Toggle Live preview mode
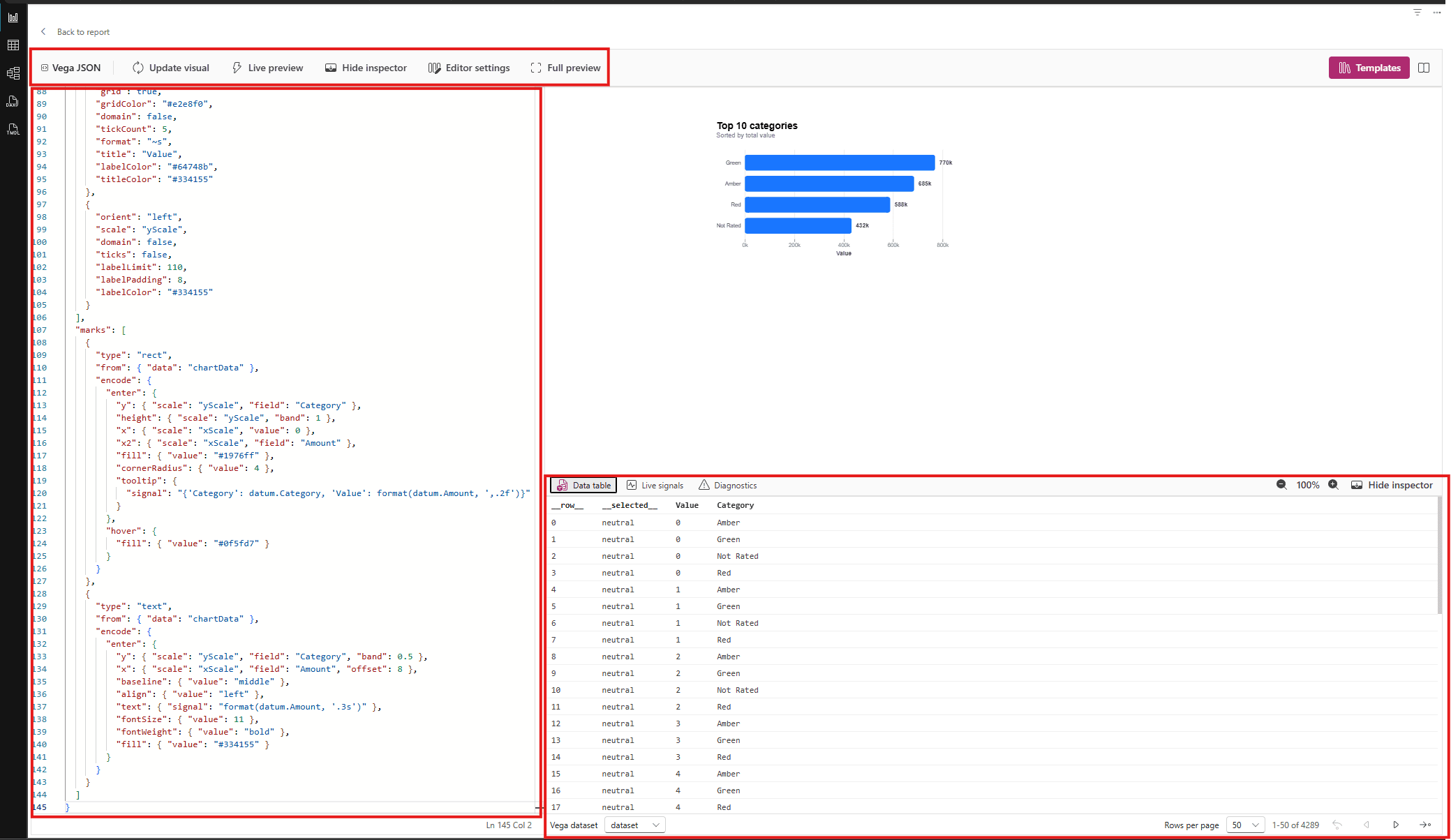Viewport: 1451px width, 840px height. (267, 68)
